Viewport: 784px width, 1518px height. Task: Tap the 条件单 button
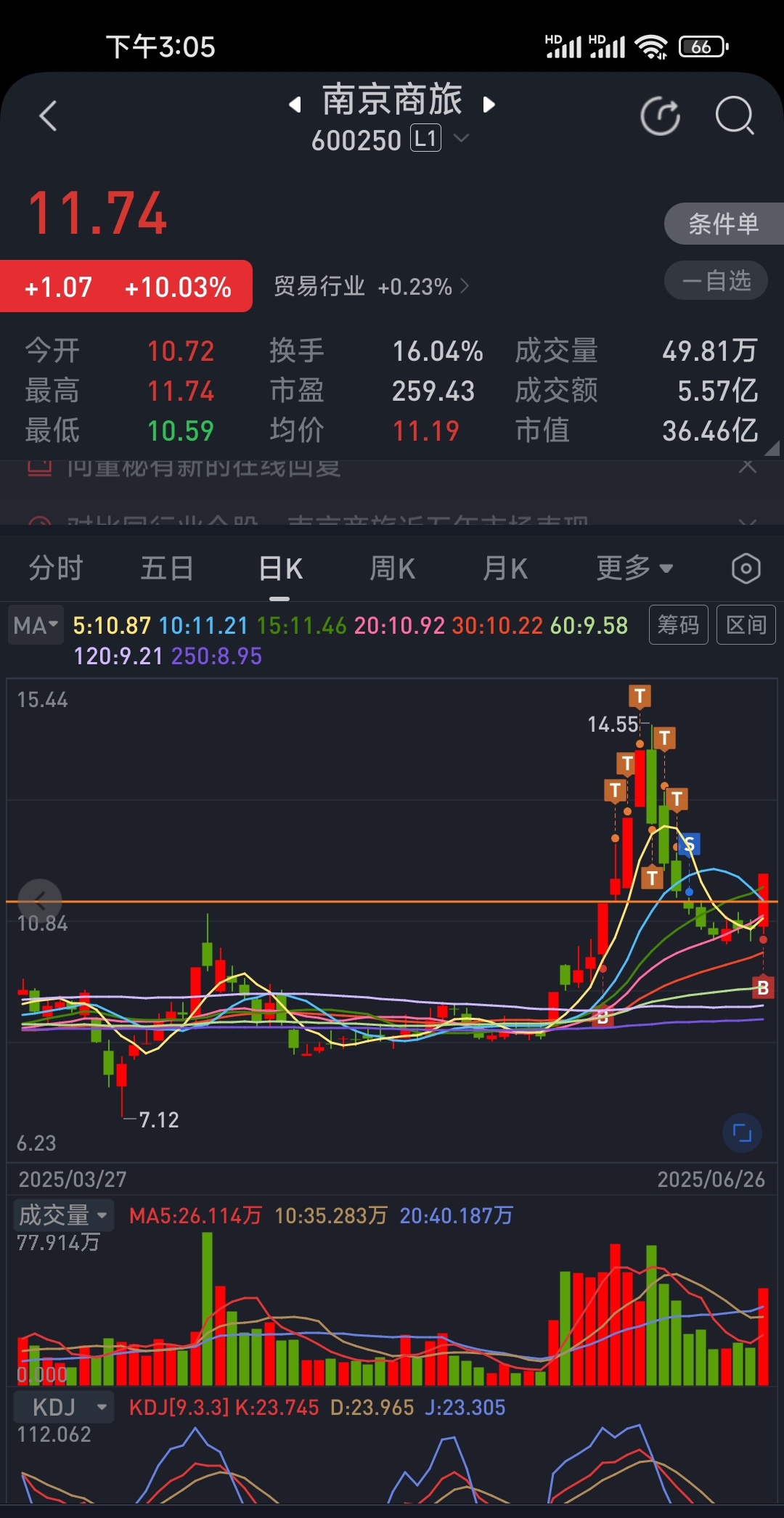click(x=724, y=224)
